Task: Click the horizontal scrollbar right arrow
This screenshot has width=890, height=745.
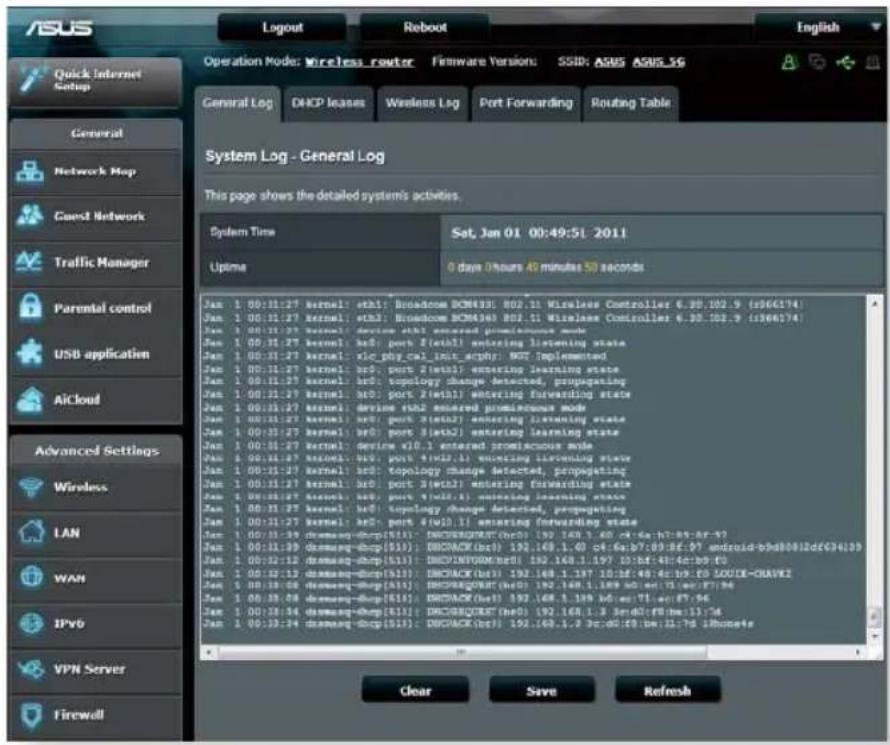Action: (858, 653)
